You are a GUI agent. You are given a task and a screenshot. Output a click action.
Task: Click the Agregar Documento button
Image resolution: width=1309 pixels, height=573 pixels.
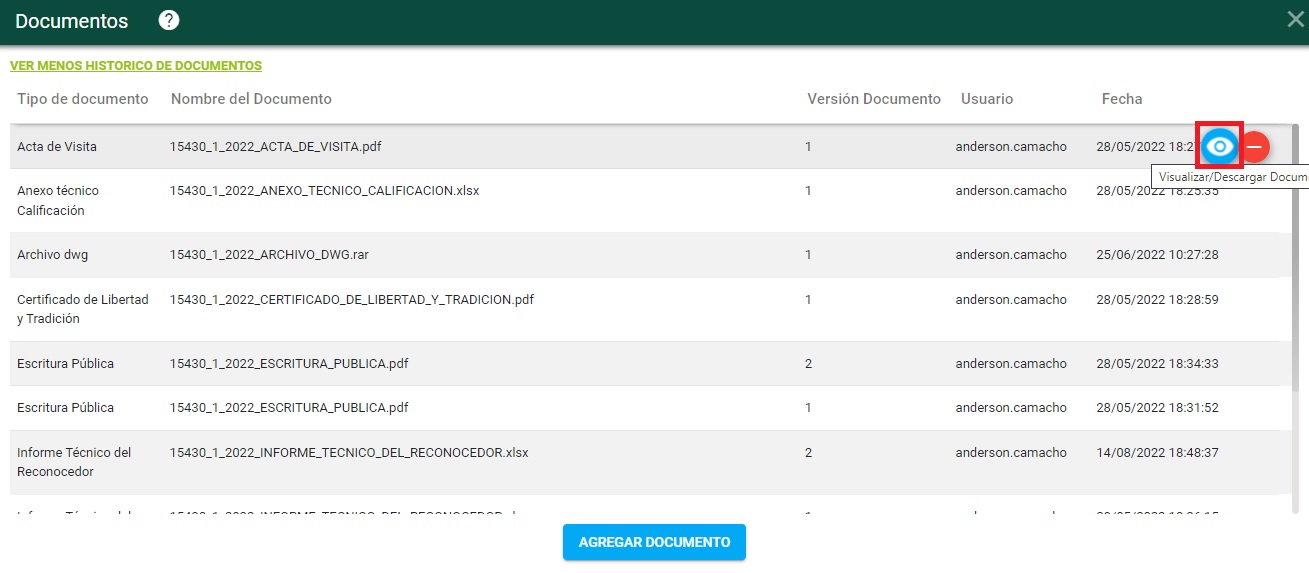(x=654, y=542)
